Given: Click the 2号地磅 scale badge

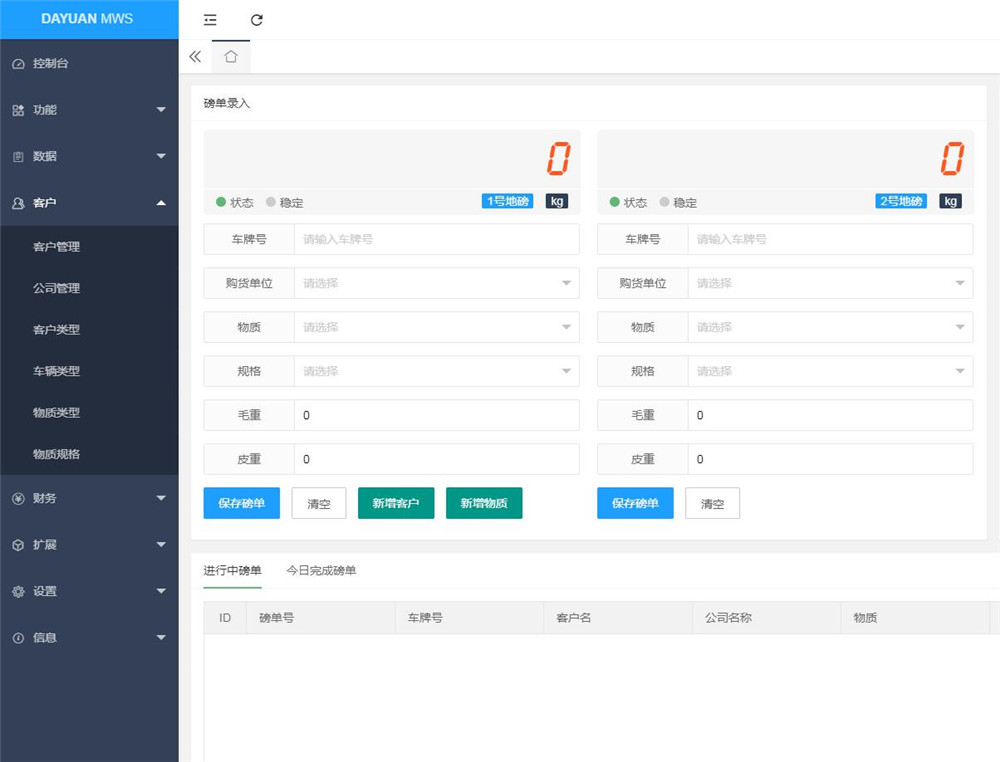Looking at the screenshot, I should click(x=901, y=201).
